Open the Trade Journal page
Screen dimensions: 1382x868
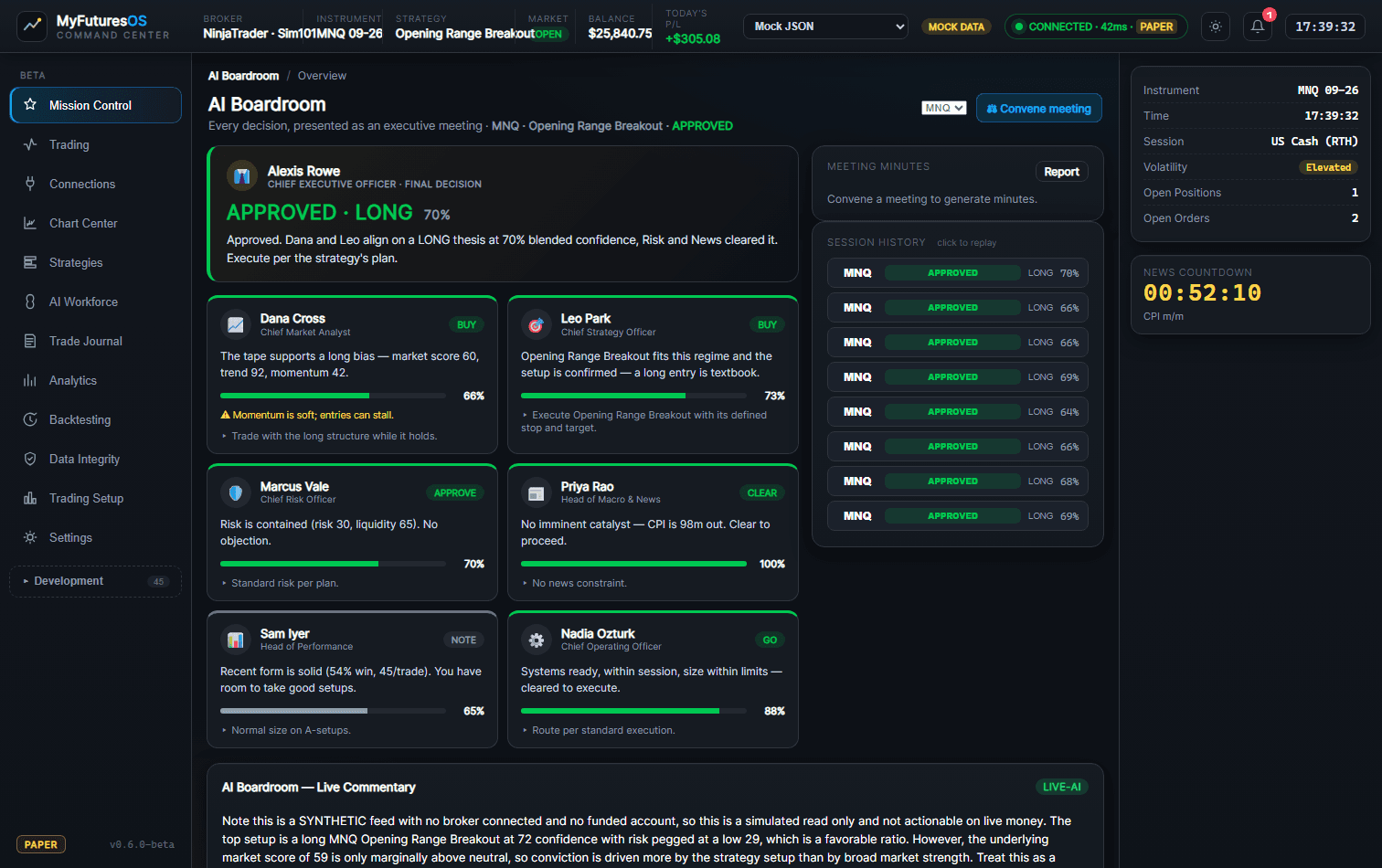(x=96, y=341)
